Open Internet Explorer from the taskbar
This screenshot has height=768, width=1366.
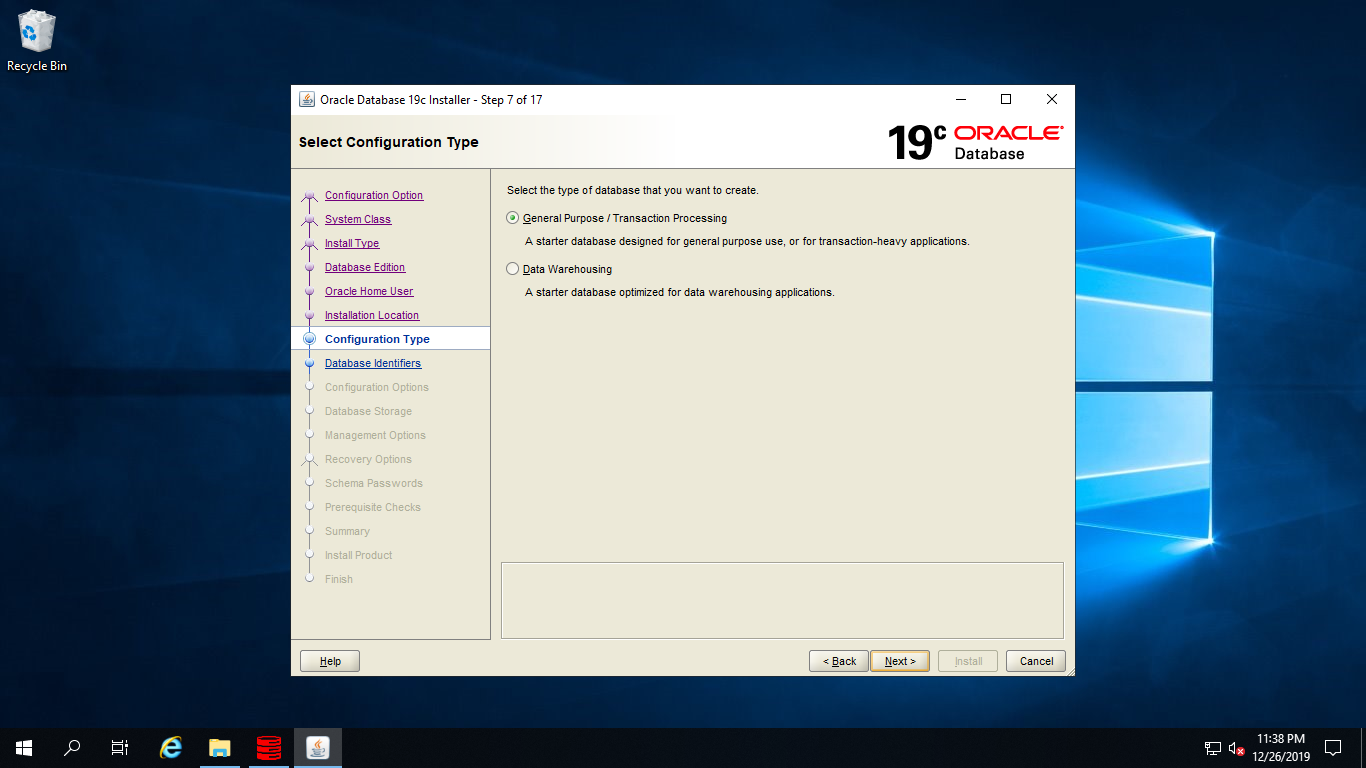pos(170,747)
